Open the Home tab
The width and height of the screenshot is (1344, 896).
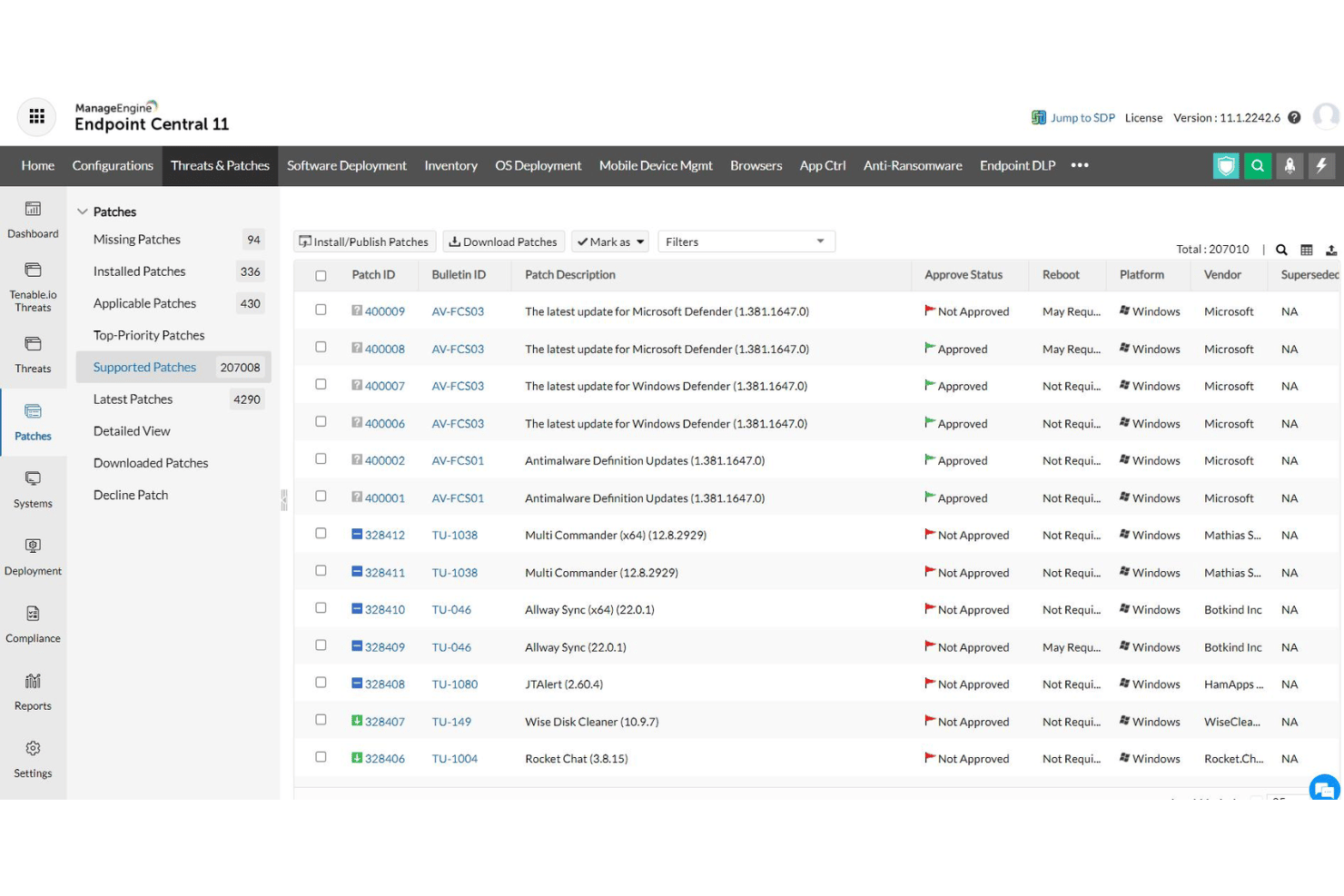[x=38, y=165]
